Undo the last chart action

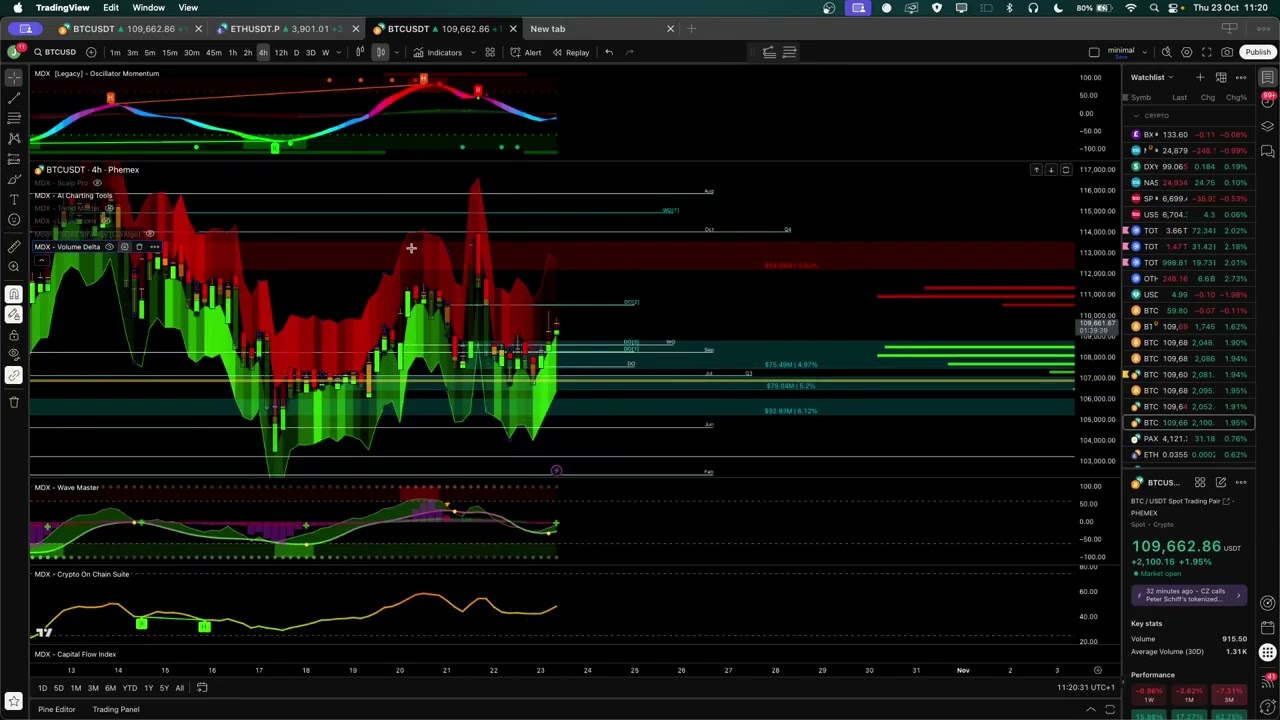(609, 52)
